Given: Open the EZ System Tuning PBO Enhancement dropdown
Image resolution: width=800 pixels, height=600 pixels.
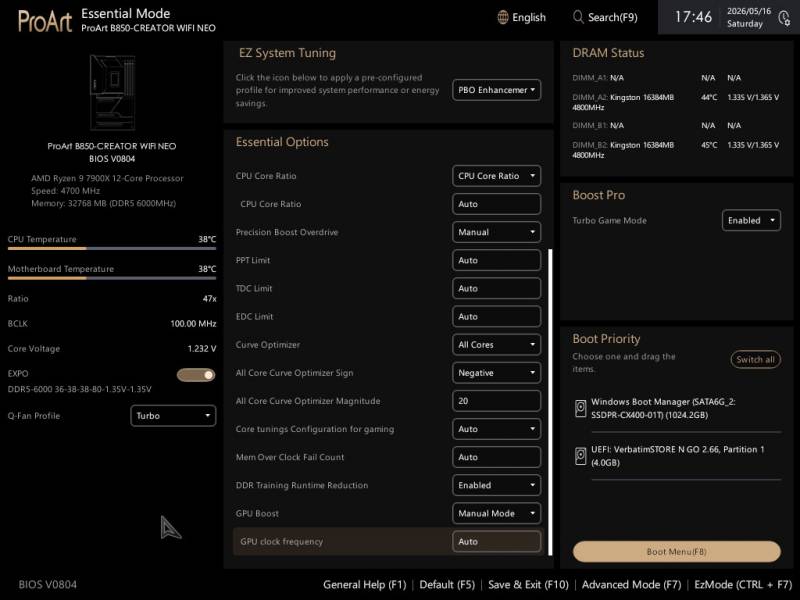Looking at the screenshot, I should [496, 90].
